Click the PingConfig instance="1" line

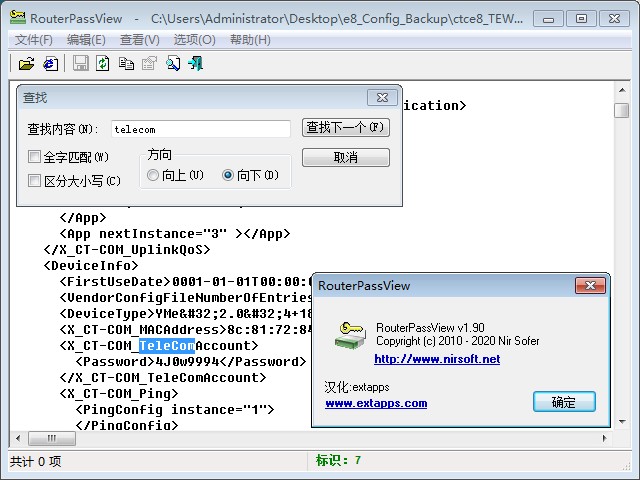click(x=175, y=409)
